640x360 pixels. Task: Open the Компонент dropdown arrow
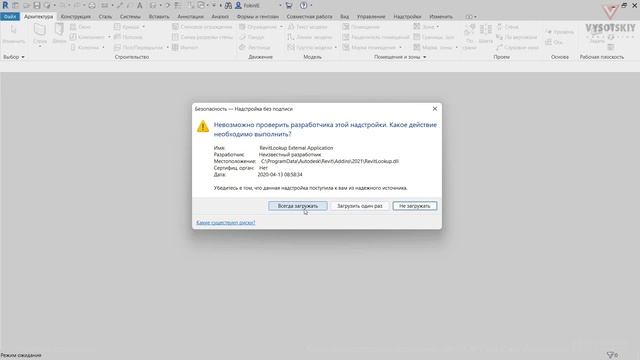point(109,37)
